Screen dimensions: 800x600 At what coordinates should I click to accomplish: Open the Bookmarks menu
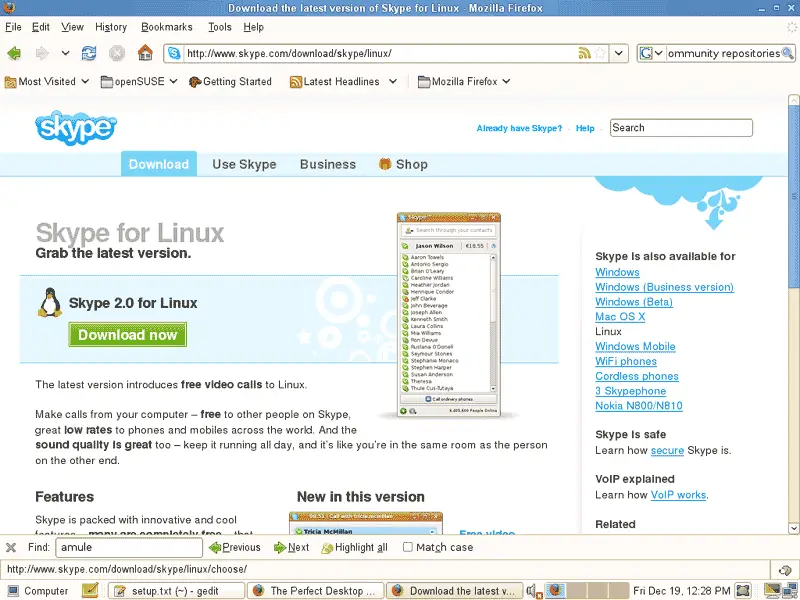point(167,27)
